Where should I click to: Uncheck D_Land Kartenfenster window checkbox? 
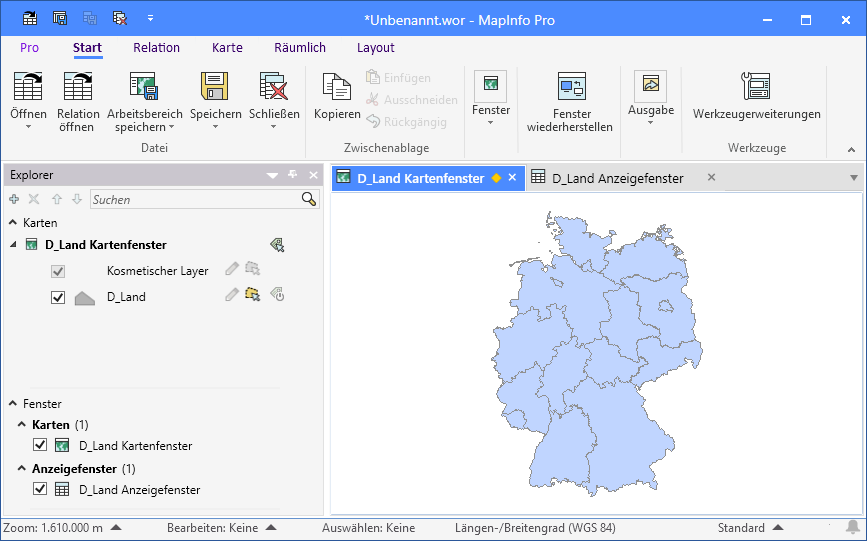pyautogui.click(x=39, y=444)
